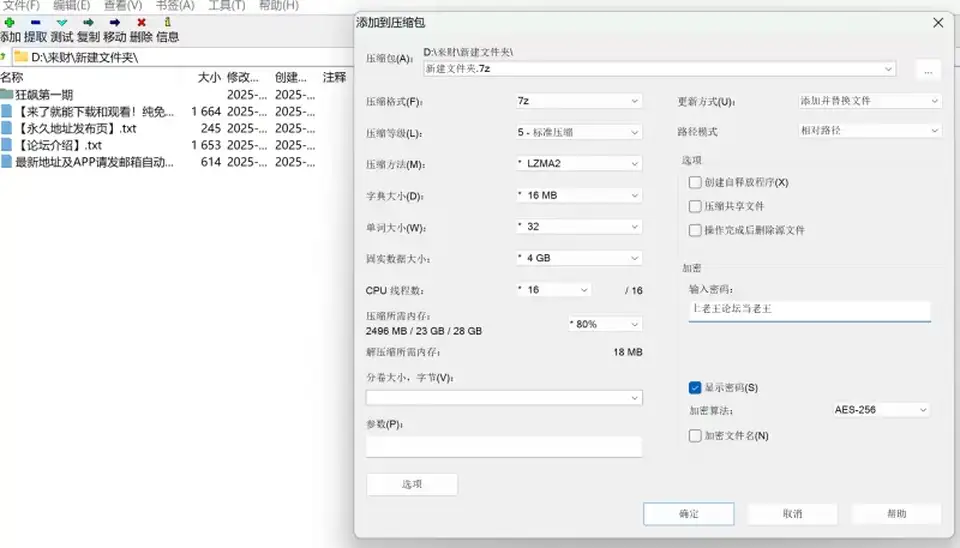Click the 选项 button

pos(412,484)
